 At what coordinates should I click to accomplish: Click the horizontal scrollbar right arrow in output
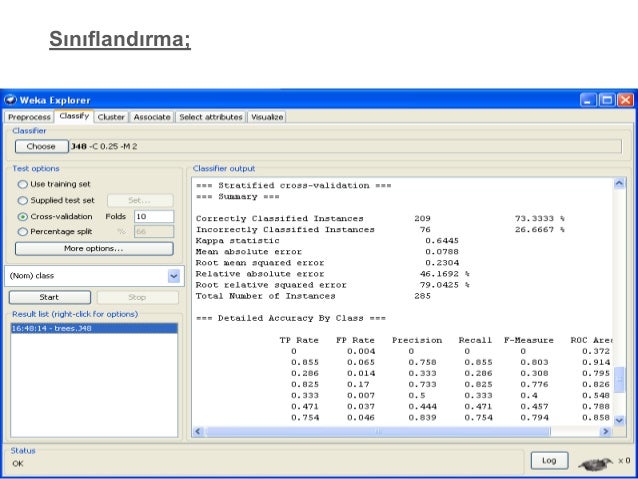pos(605,431)
